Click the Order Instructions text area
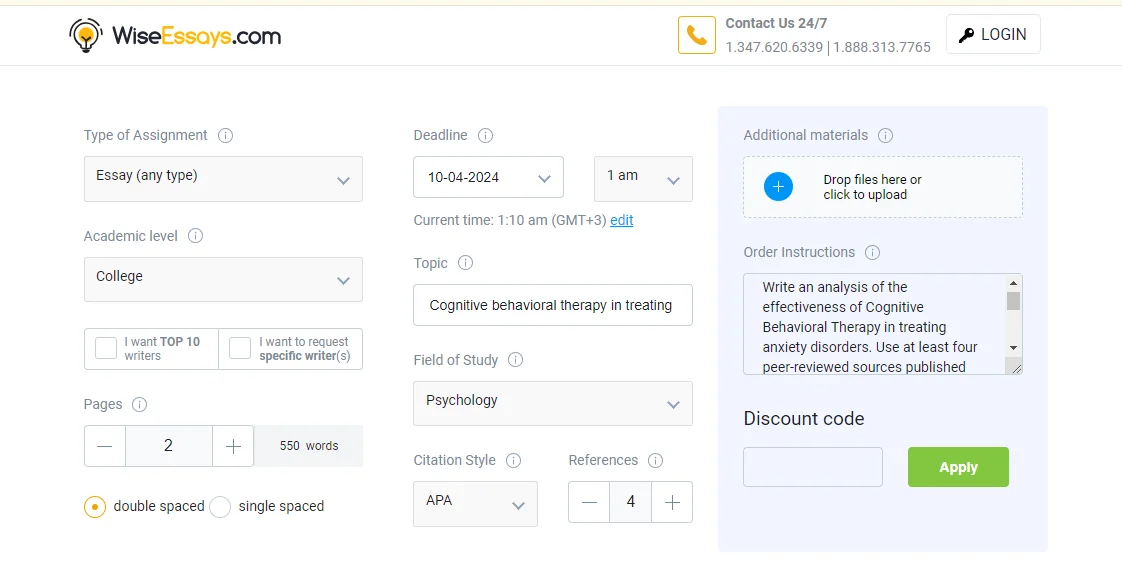The image size is (1122, 583). pyautogui.click(x=874, y=324)
